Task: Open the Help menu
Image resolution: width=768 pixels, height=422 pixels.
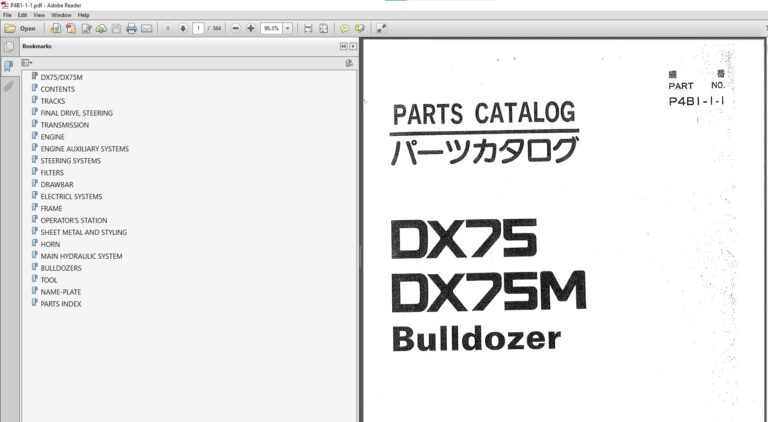Action: click(83, 15)
